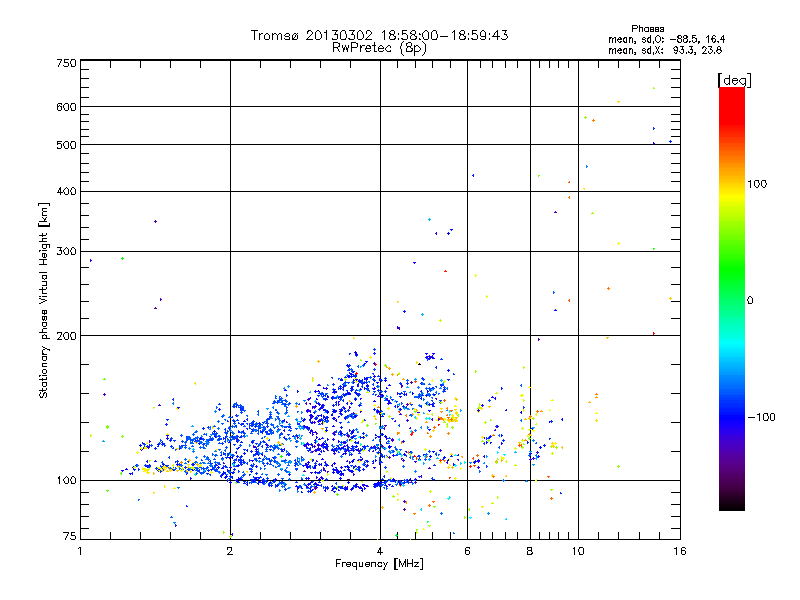The width and height of the screenshot is (800, 600).
Task: Click the '[deg]' colorbar unit label
Action: (x=734, y=80)
